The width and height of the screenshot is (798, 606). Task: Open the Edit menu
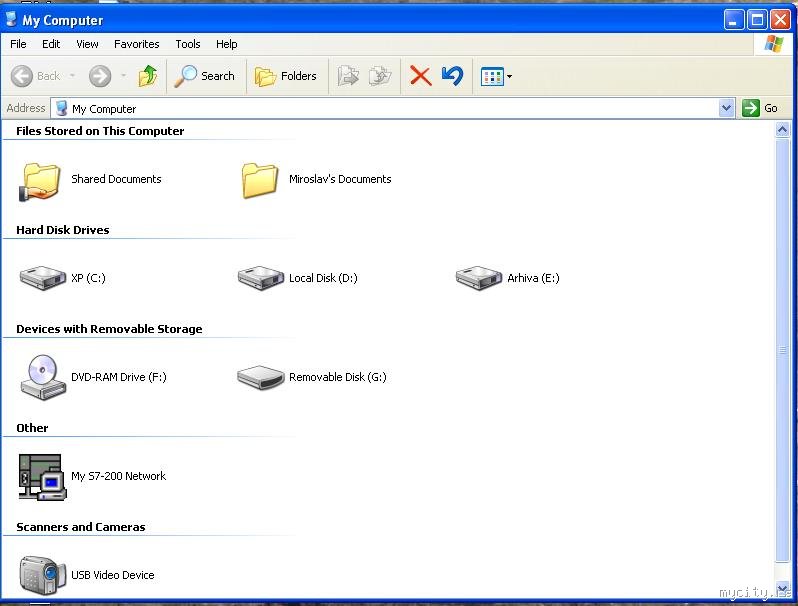(51, 44)
